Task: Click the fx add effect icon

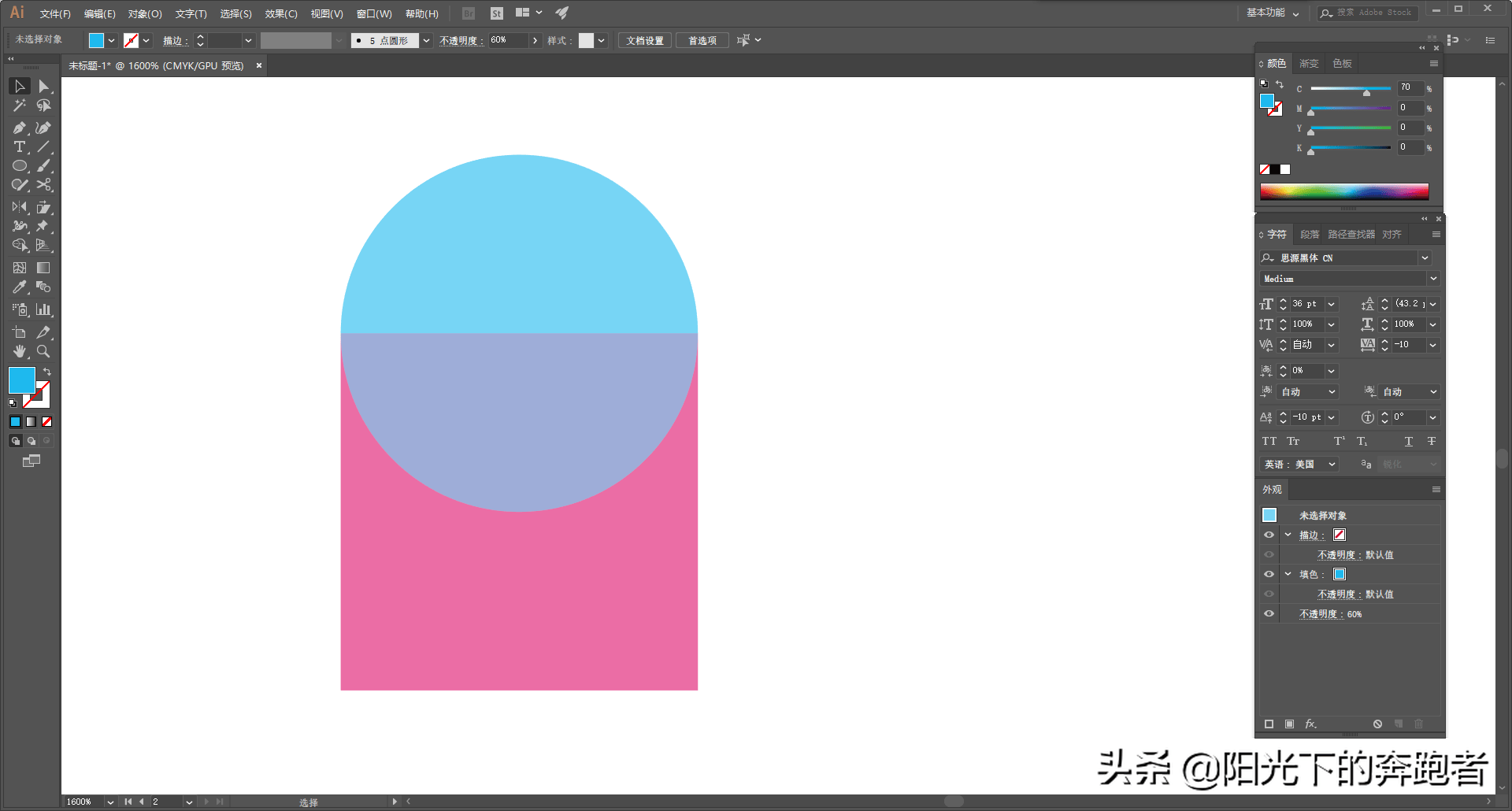Action: point(1310,724)
